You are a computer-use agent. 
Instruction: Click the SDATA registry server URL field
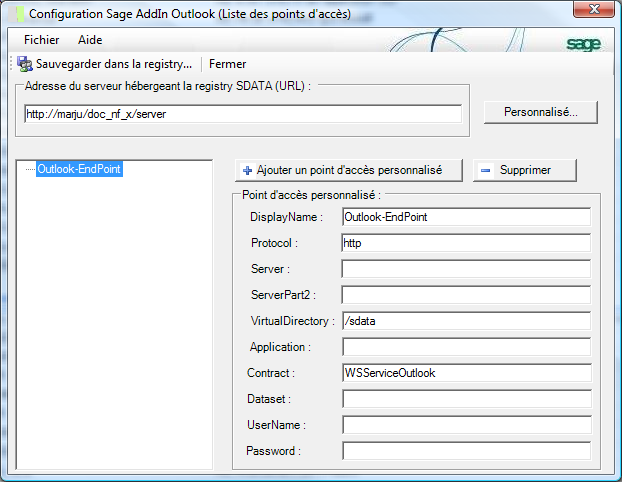[x=243, y=114]
